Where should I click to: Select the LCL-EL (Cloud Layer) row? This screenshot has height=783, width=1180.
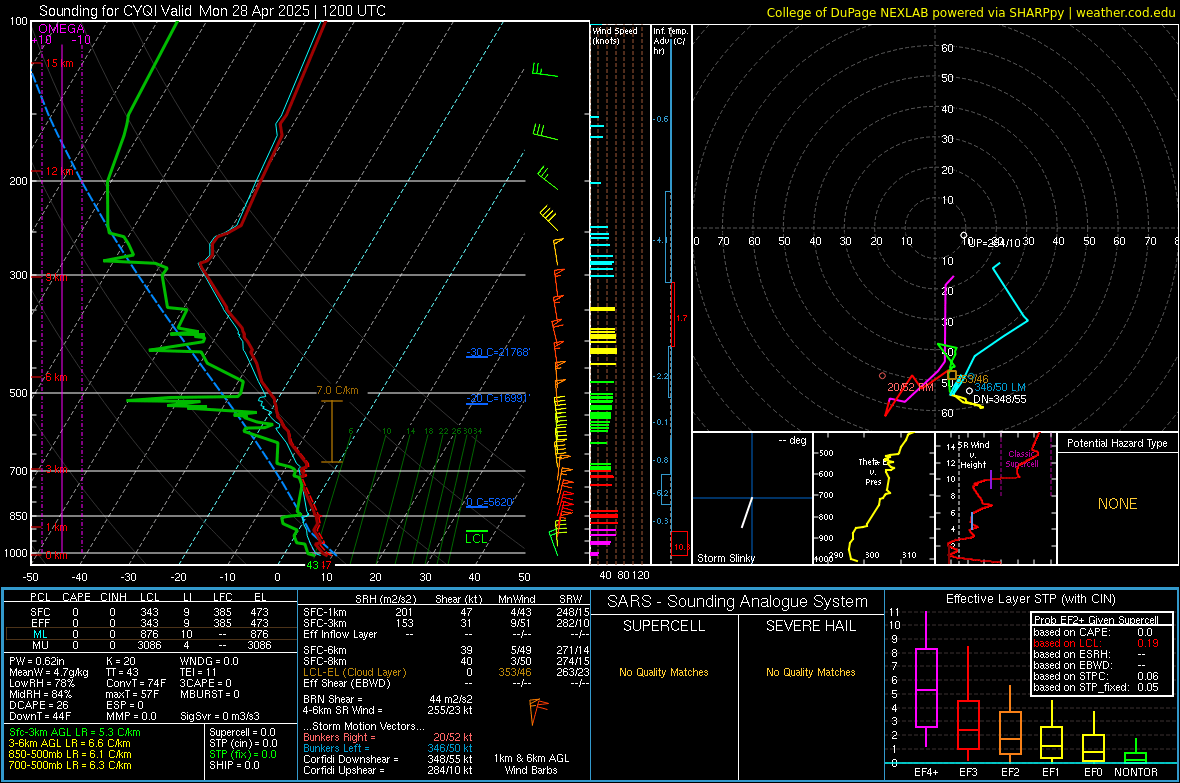446,672
